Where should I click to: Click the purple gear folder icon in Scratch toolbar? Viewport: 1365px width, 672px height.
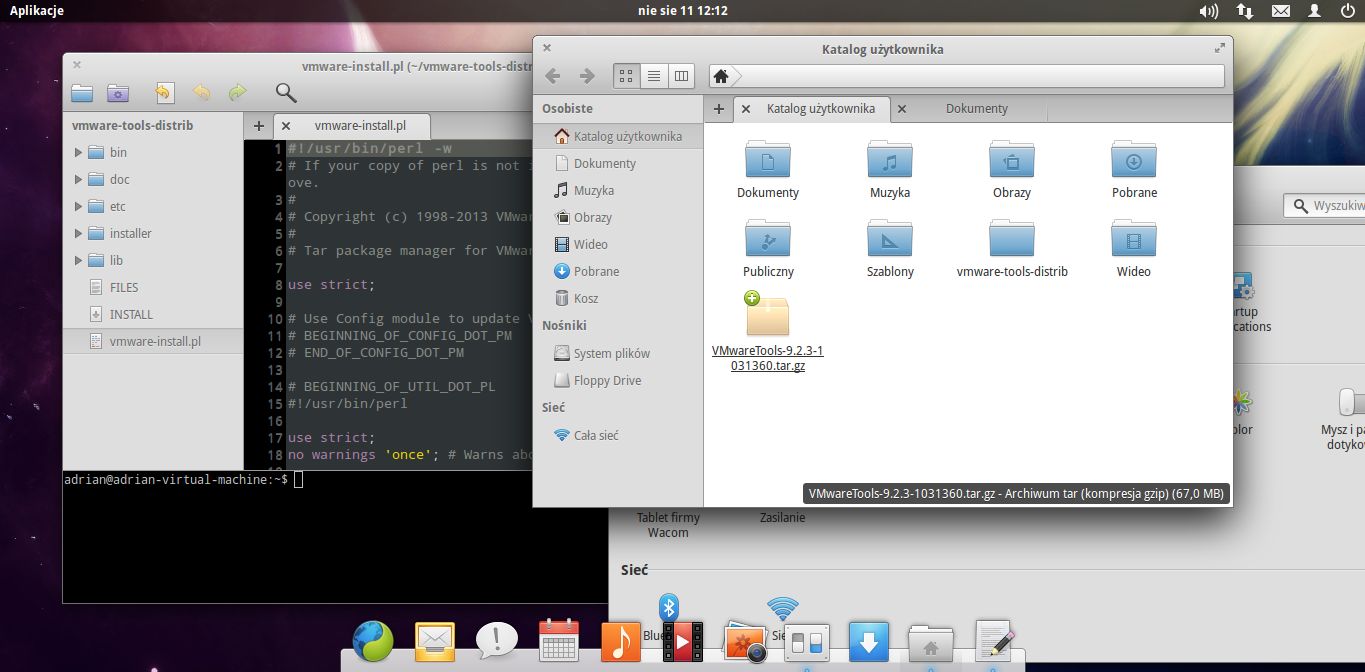(x=118, y=93)
